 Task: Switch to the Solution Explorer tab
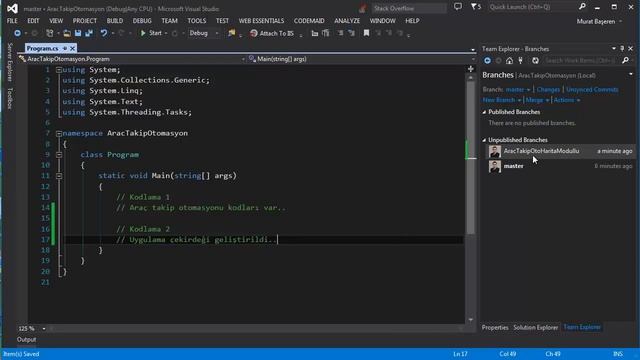click(x=536, y=327)
